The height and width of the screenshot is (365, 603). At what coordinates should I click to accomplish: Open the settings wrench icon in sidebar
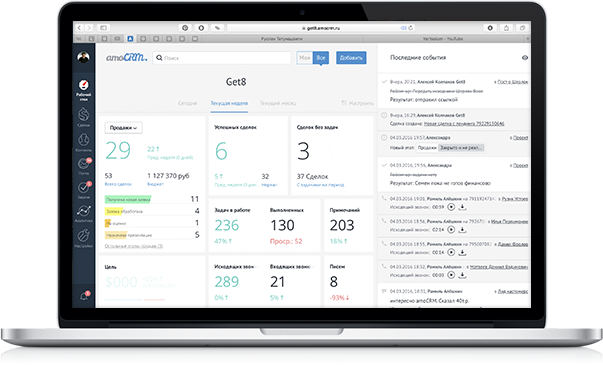click(x=83, y=235)
